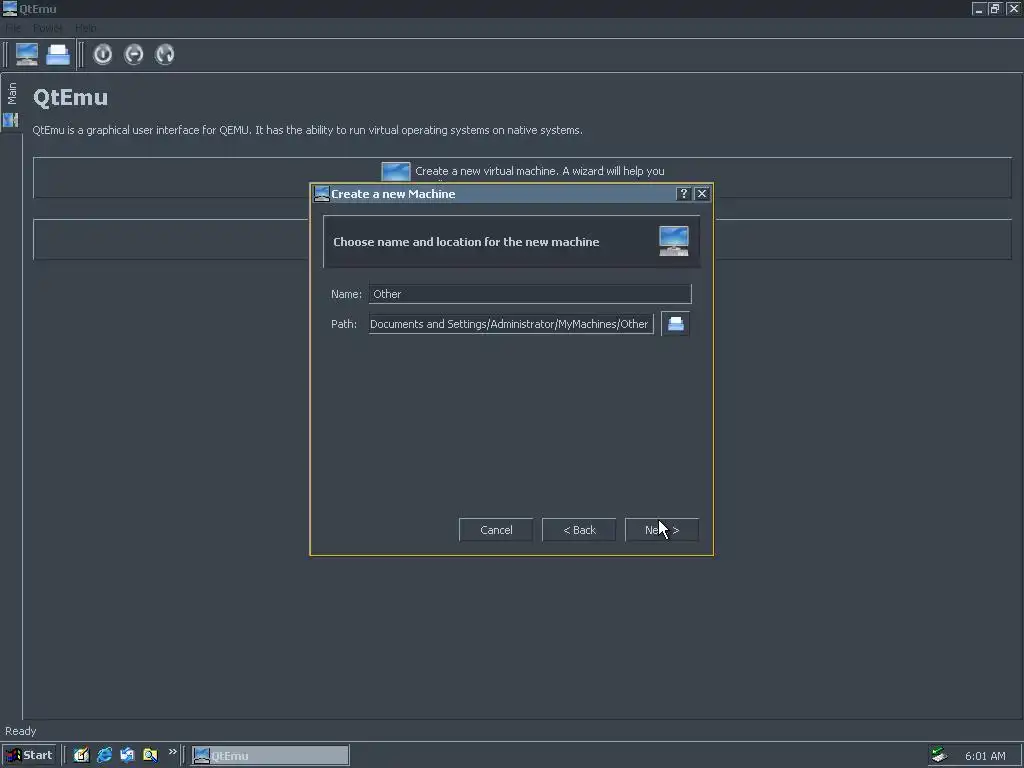The height and width of the screenshot is (768, 1024).
Task: Click the Outlook Express quick launch icon
Action: click(x=127, y=756)
